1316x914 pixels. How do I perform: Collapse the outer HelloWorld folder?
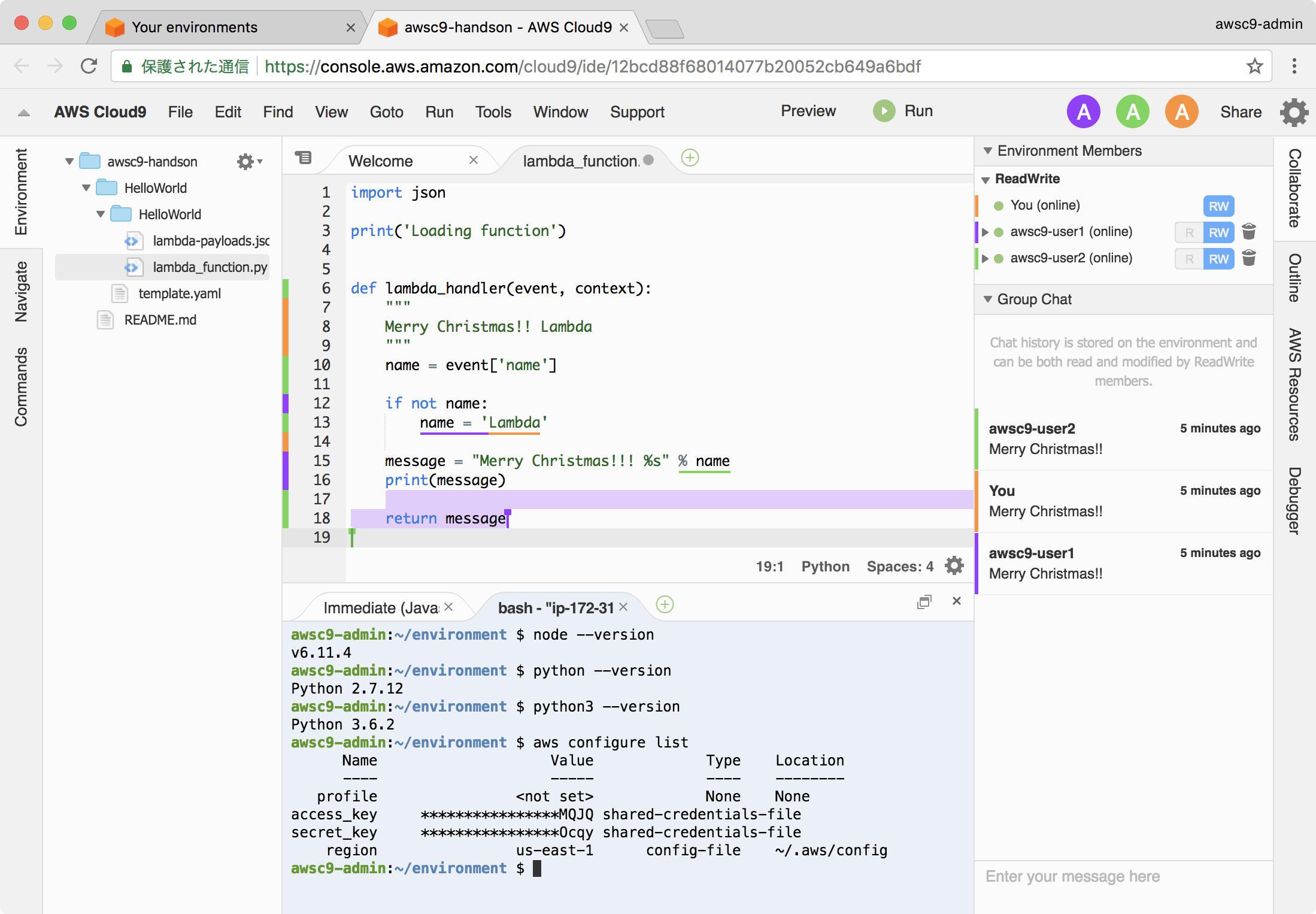(x=86, y=188)
